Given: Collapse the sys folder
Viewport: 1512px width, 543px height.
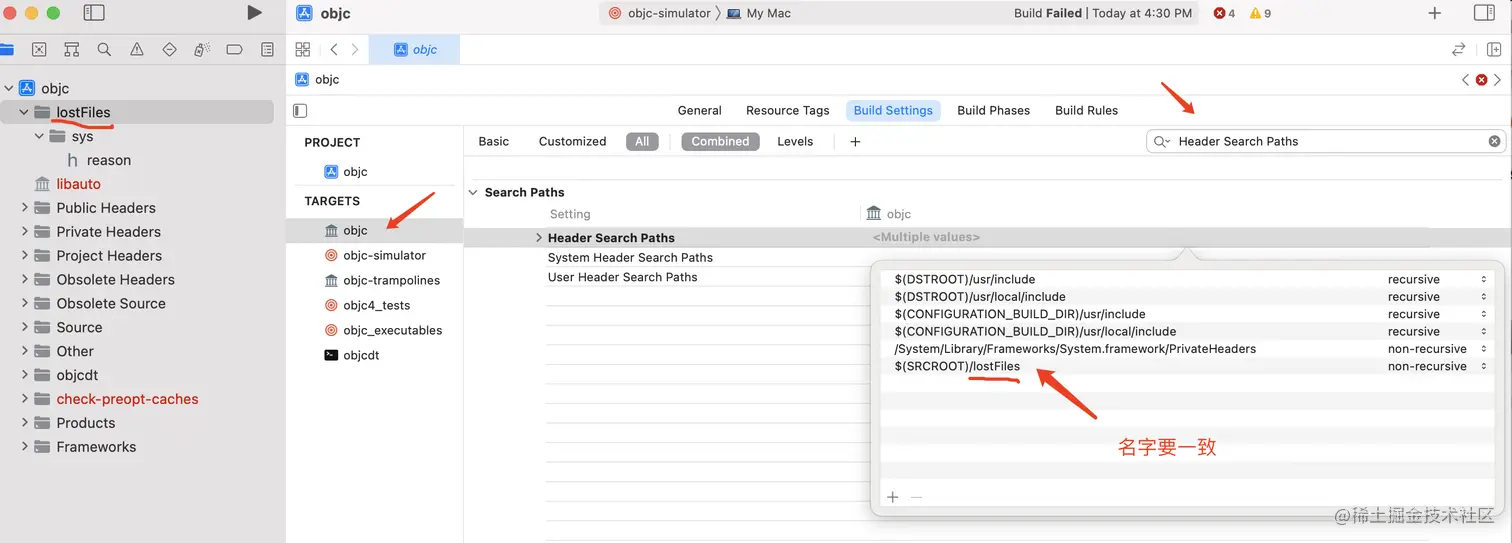Looking at the screenshot, I should [x=40, y=136].
